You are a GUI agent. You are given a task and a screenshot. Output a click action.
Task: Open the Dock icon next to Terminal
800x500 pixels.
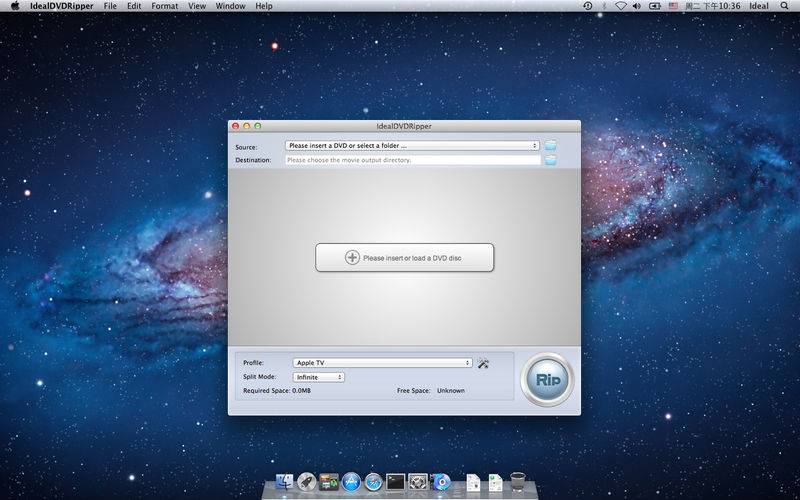pyautogui.click(x=418, y=482)
